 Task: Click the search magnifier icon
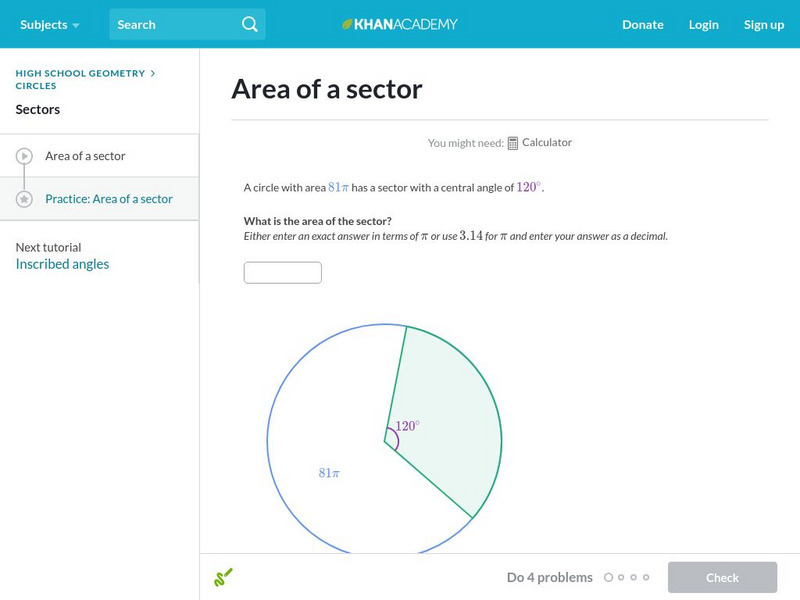250,24
